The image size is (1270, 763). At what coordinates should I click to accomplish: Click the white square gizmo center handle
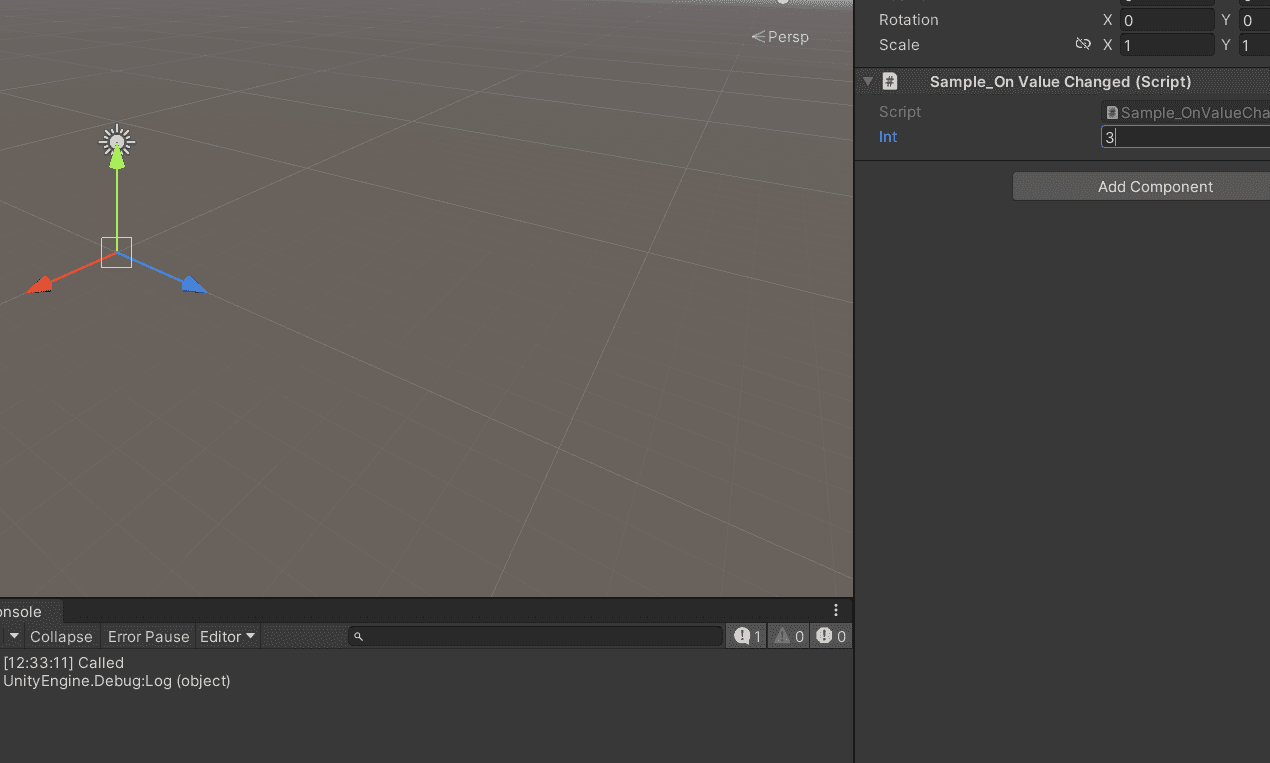point(116,252)
